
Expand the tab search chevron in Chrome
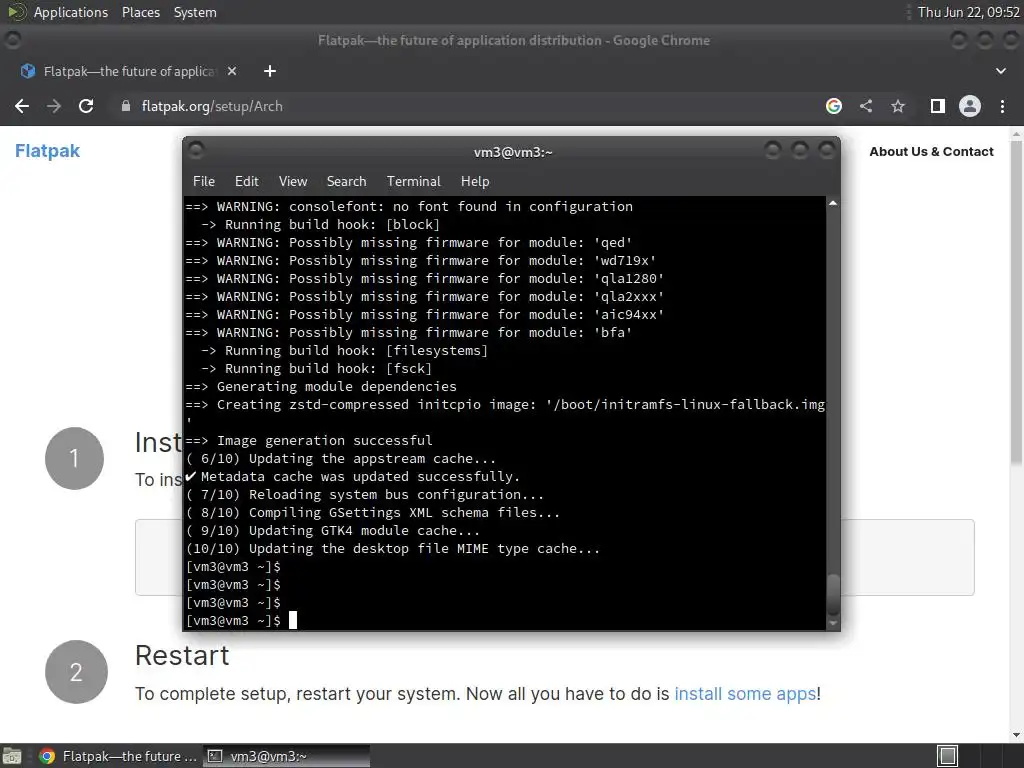coord(1000,71)
